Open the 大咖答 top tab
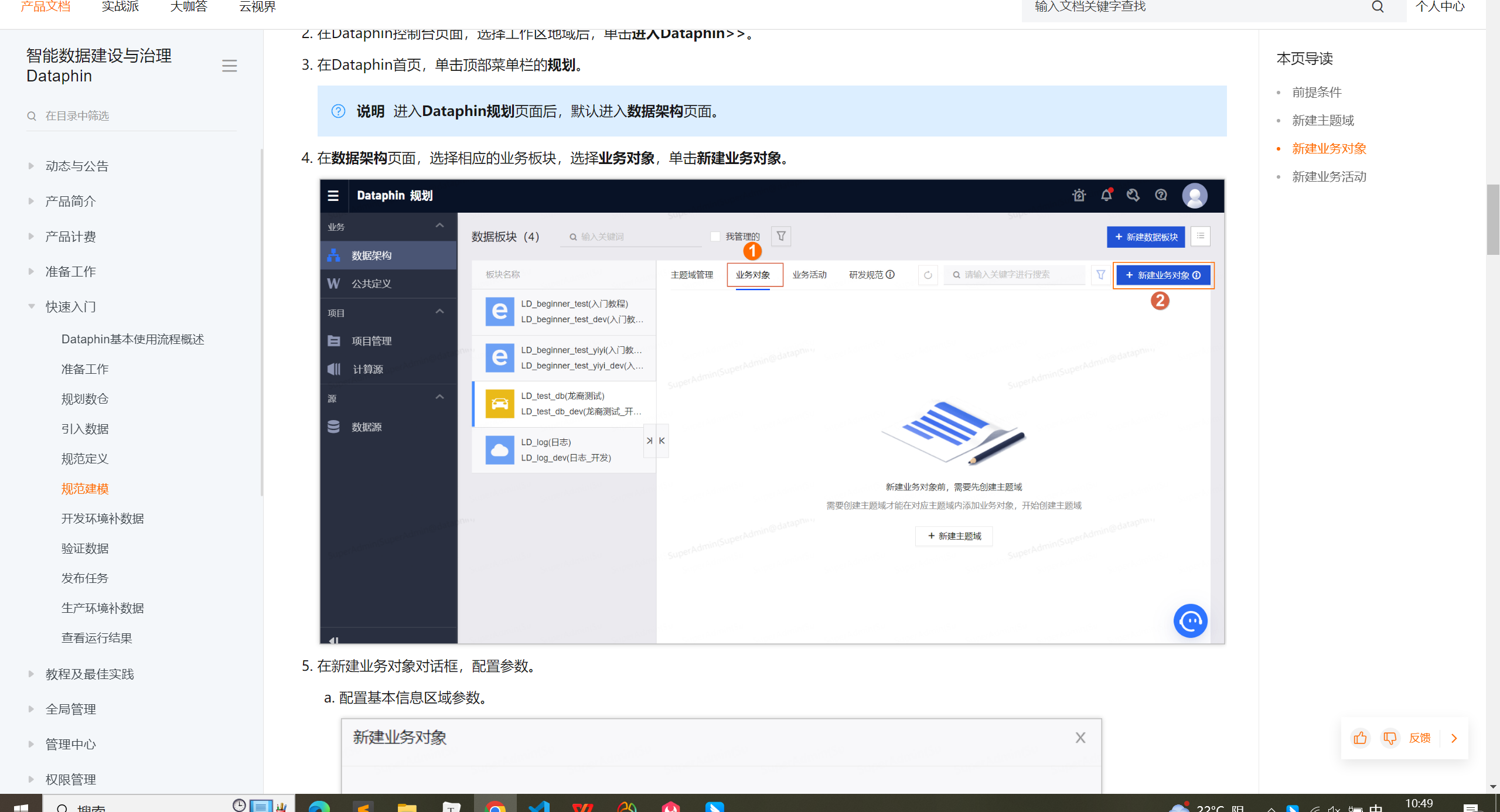The height and width of the screenshot is (812, 1500). (189, 6)
